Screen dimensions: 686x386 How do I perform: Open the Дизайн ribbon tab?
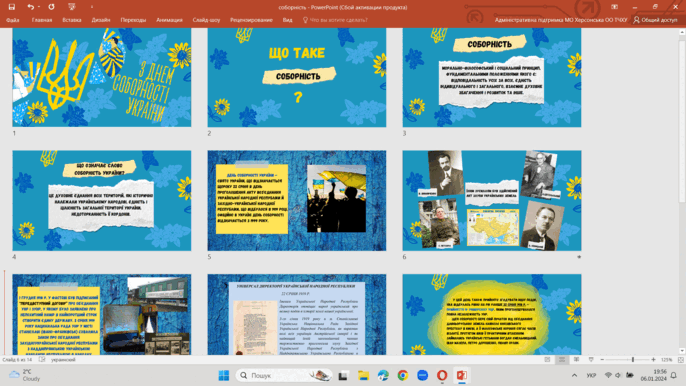click(x=101, y=20)
